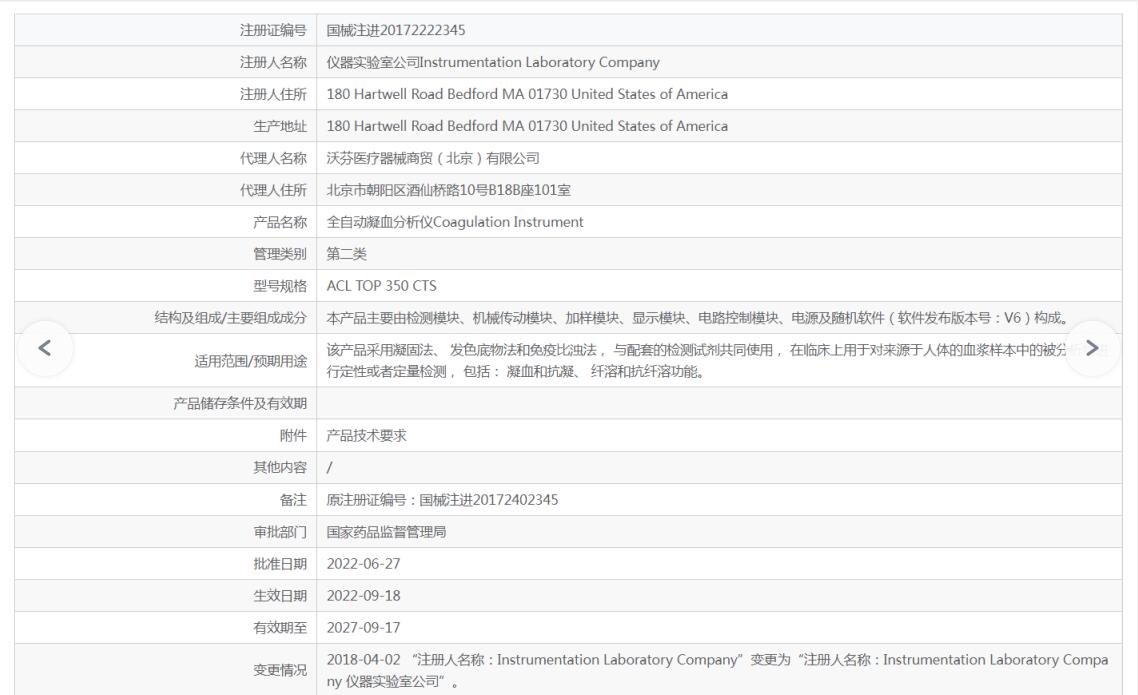Click the 代理人住所 label
Image resolution: width=1138 pixels, height=695 pixels.
[273, 189]
